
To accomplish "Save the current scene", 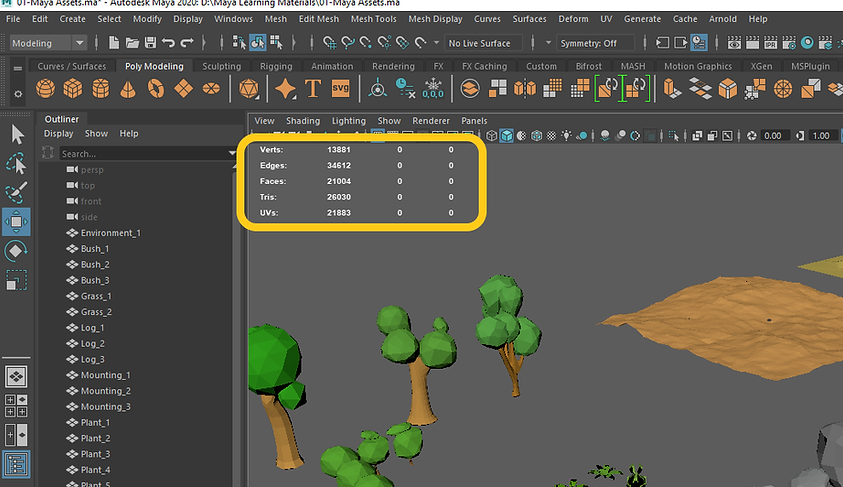I will pos(151,42).
